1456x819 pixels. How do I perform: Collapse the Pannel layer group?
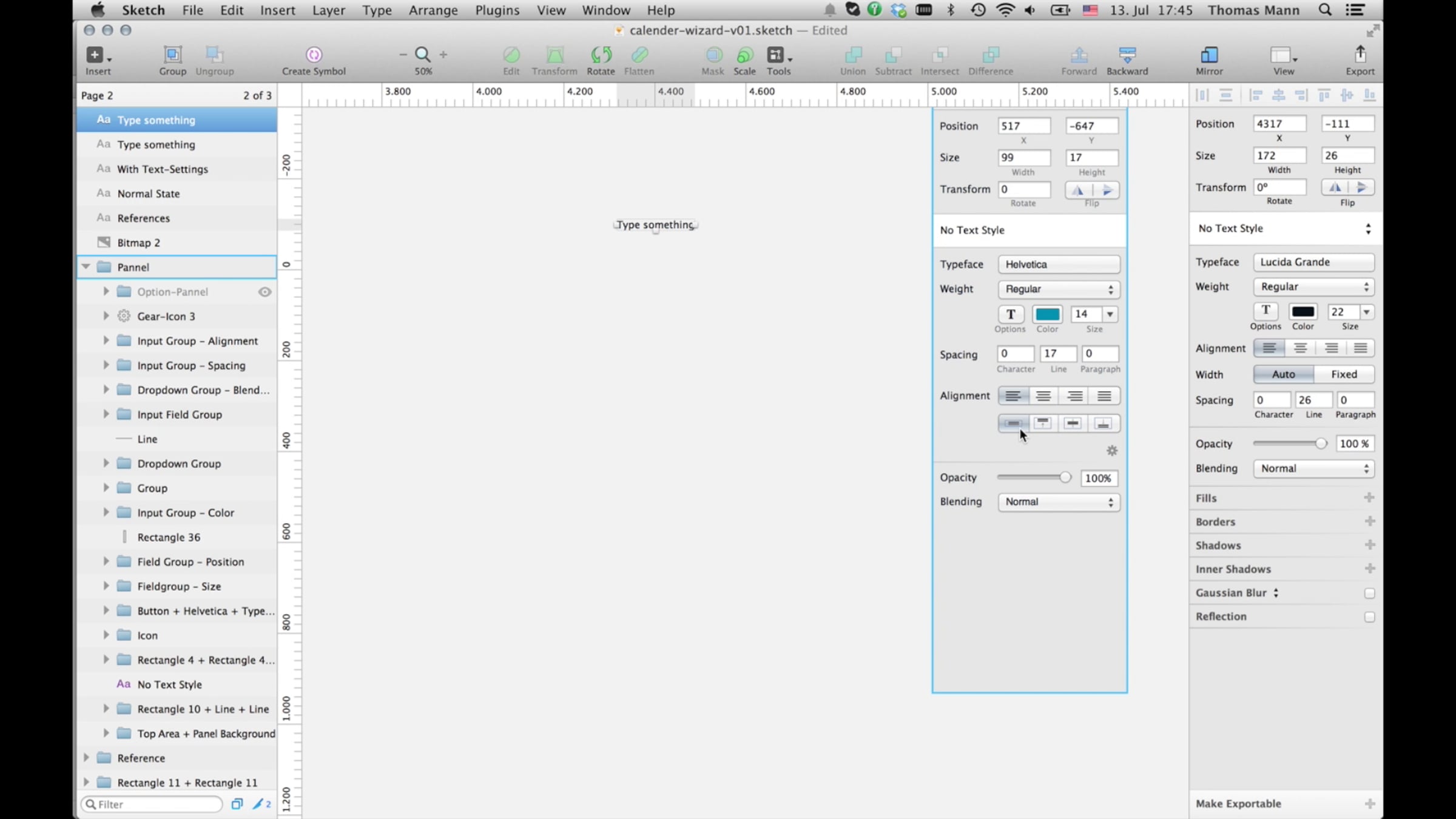click(86, 267)
